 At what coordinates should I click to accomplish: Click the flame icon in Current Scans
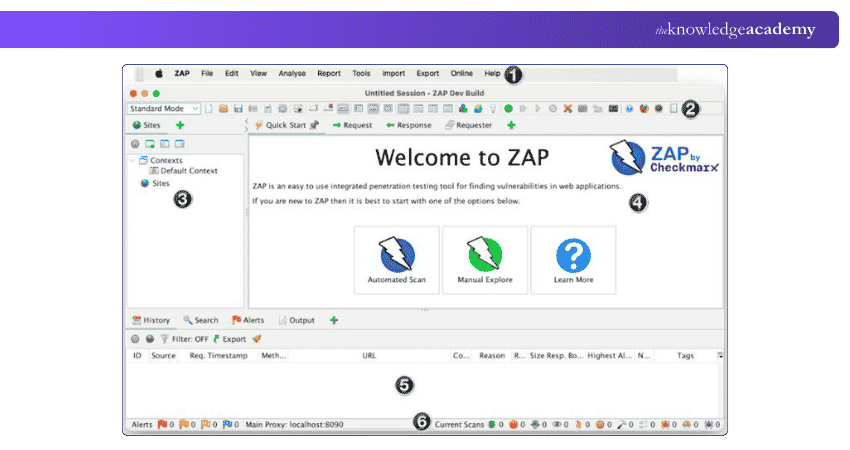coord(578,425)
